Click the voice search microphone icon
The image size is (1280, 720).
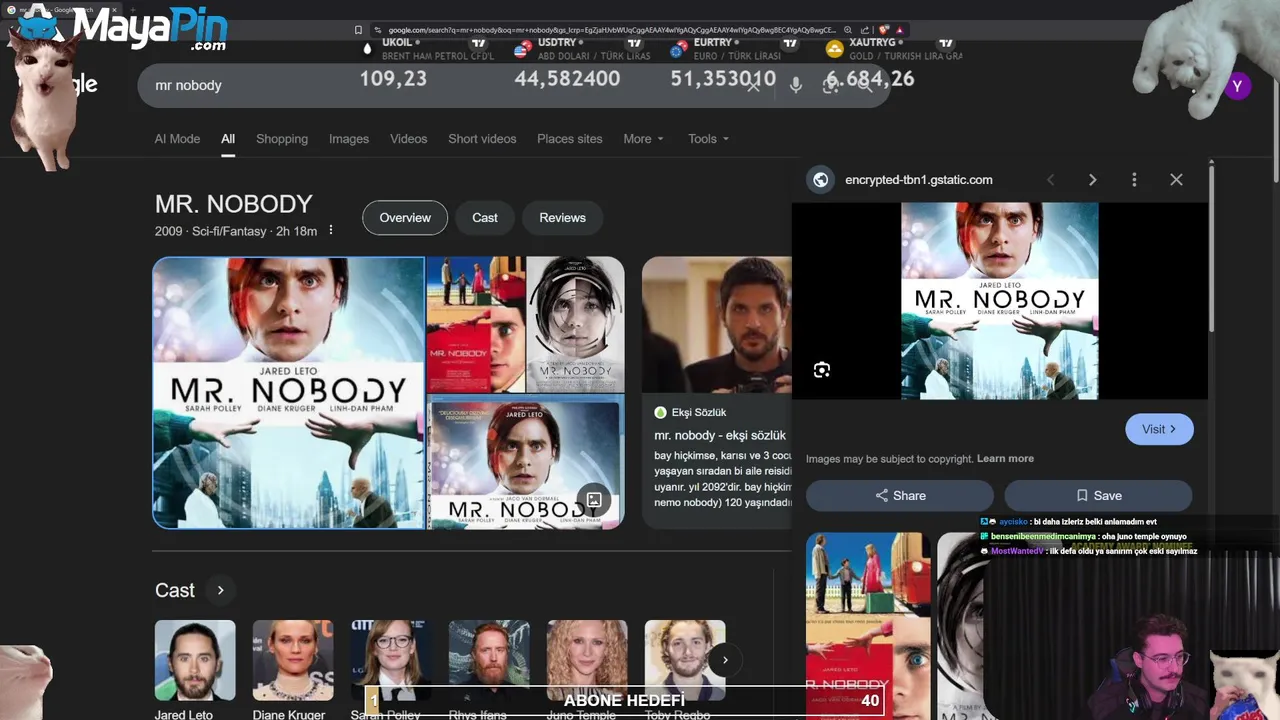coord(796,85)
